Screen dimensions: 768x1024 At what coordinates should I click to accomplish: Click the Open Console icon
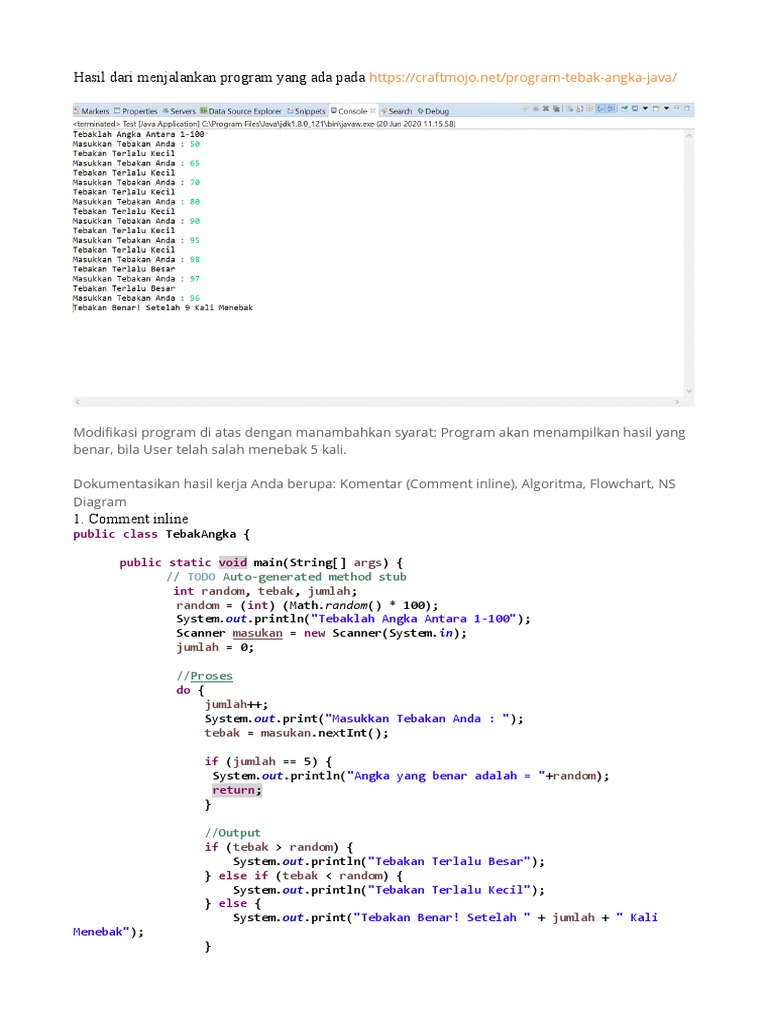click(x=656, y=108)
